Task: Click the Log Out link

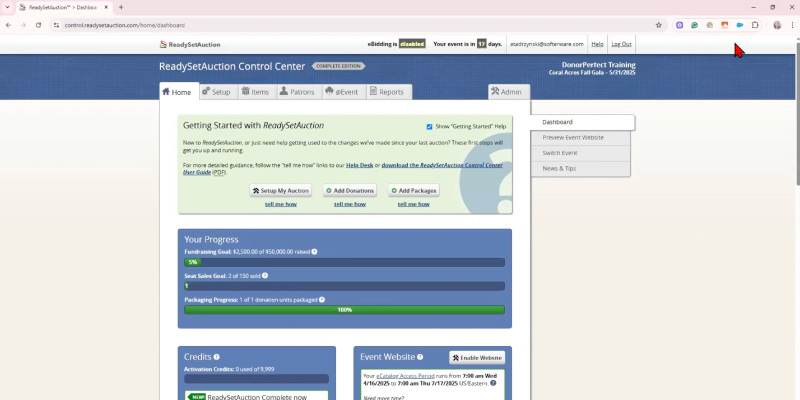Action: (x=621, y=44)
